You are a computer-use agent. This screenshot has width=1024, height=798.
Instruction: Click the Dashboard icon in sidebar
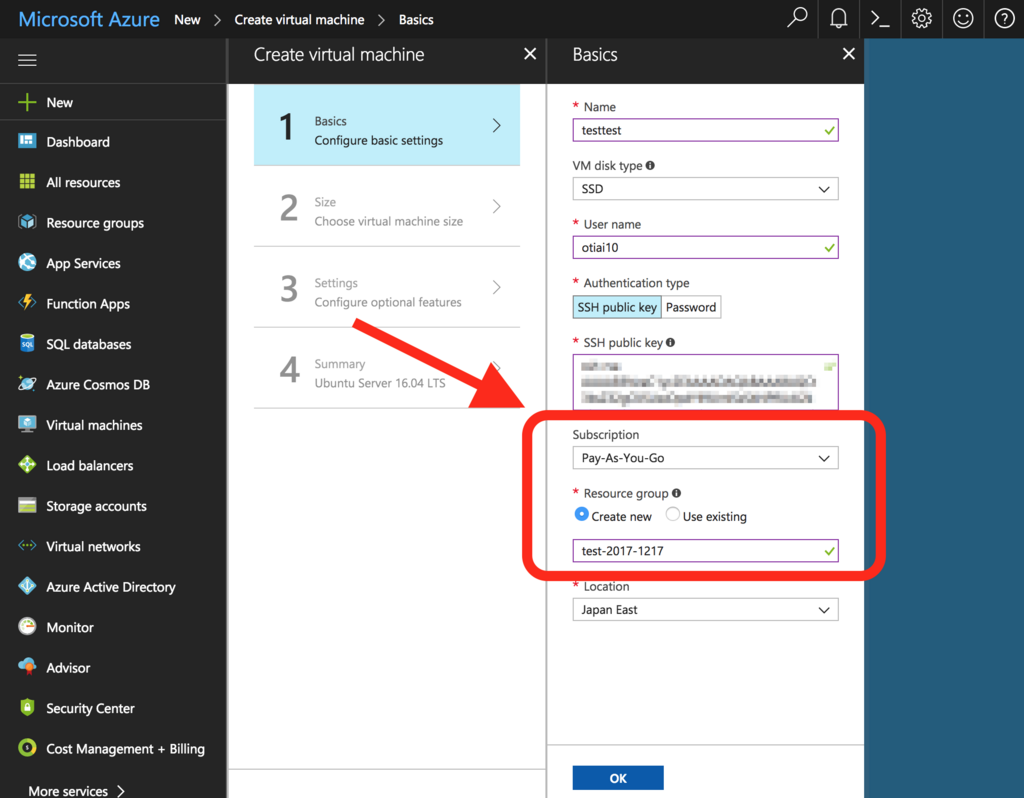pyautogui.click(x=27, y=141)
